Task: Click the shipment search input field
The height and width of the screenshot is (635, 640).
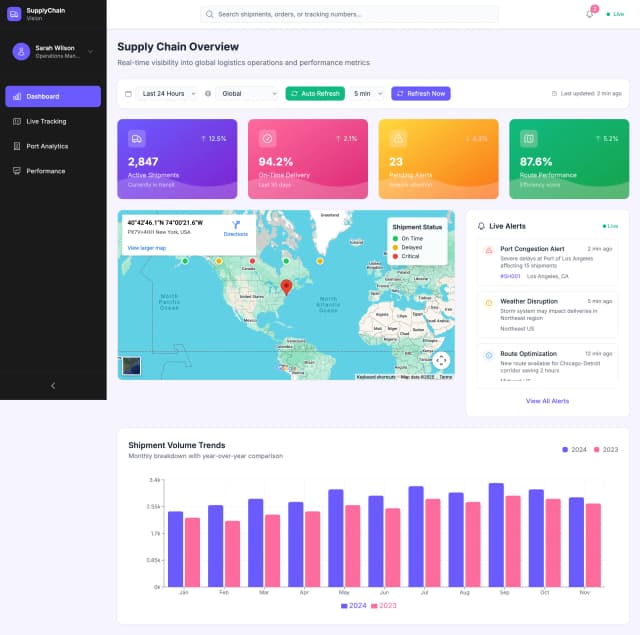Action: tap(350, 14)
